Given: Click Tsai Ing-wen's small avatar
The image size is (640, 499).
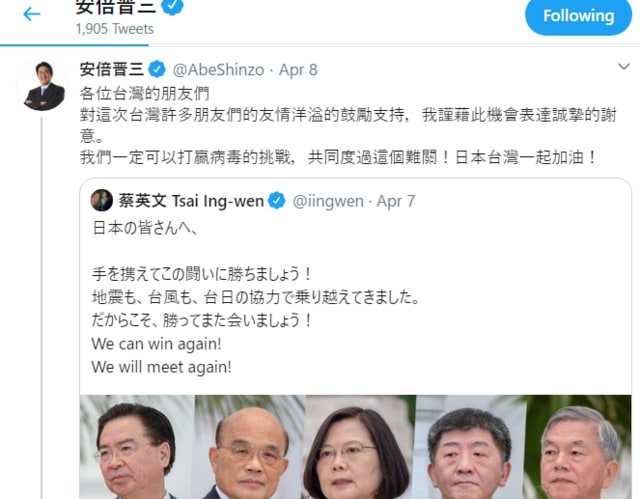Looking at the screenshot, I should [102, 200].
